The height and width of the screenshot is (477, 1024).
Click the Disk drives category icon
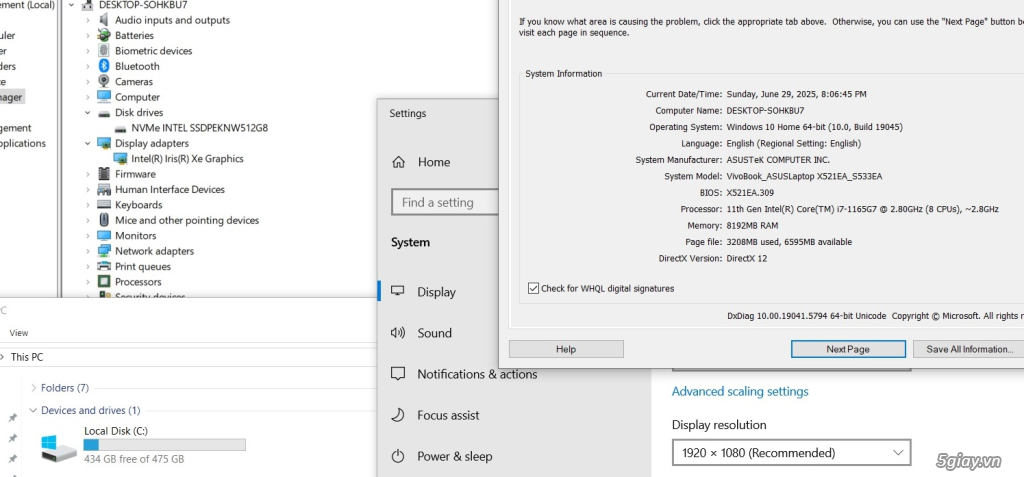click(104, 112)
